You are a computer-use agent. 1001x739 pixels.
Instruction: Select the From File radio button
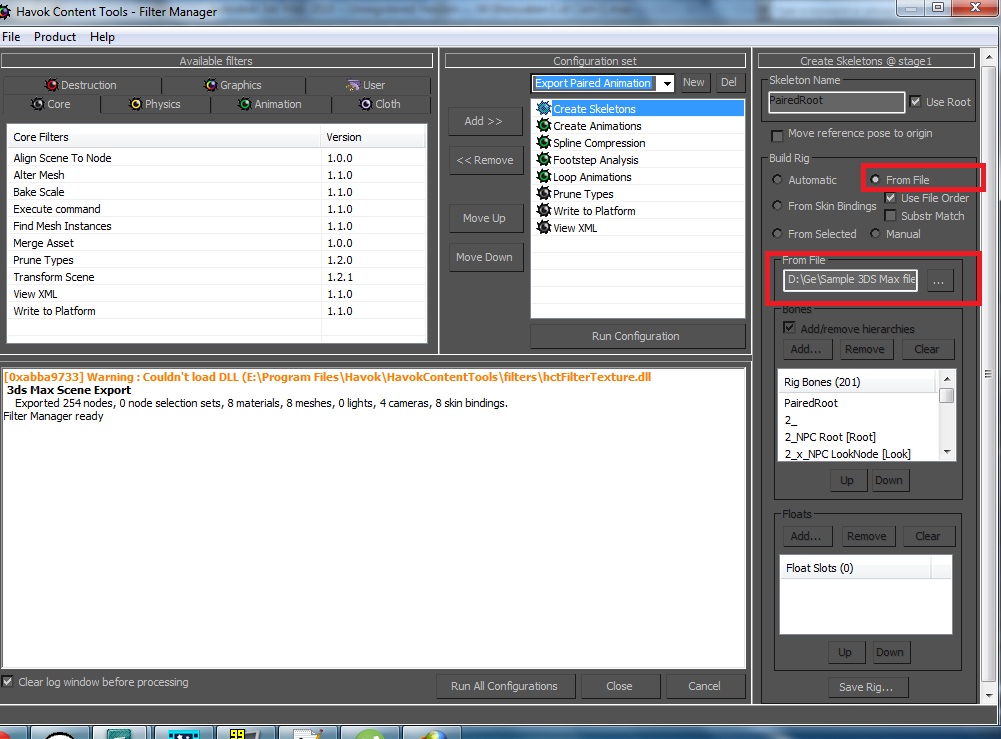(x=875, y=180)
